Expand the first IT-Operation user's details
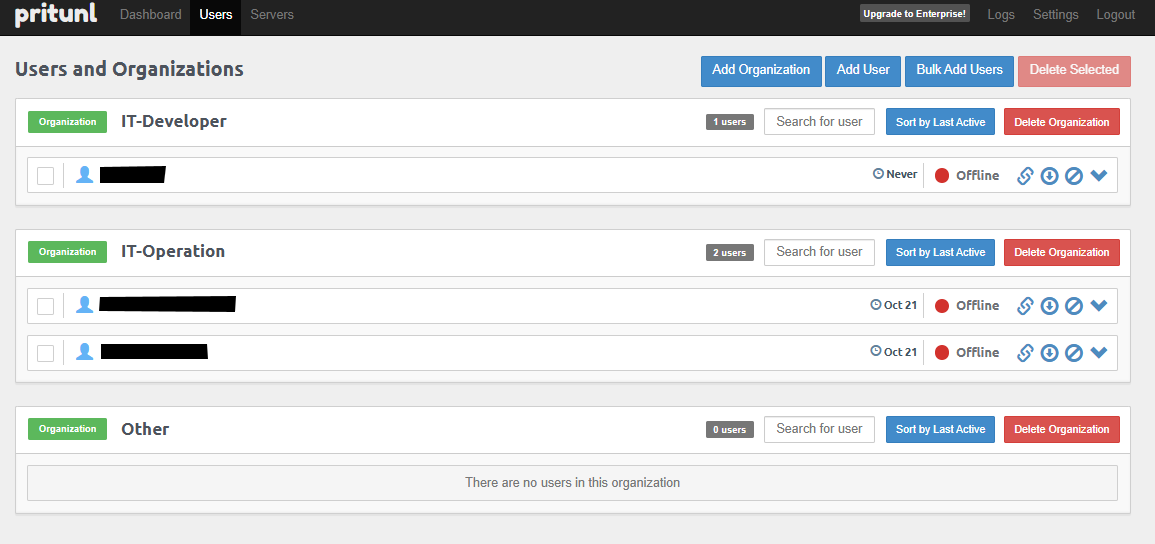This screenshot has width=1155, height=544. [x=1099, y=306]
